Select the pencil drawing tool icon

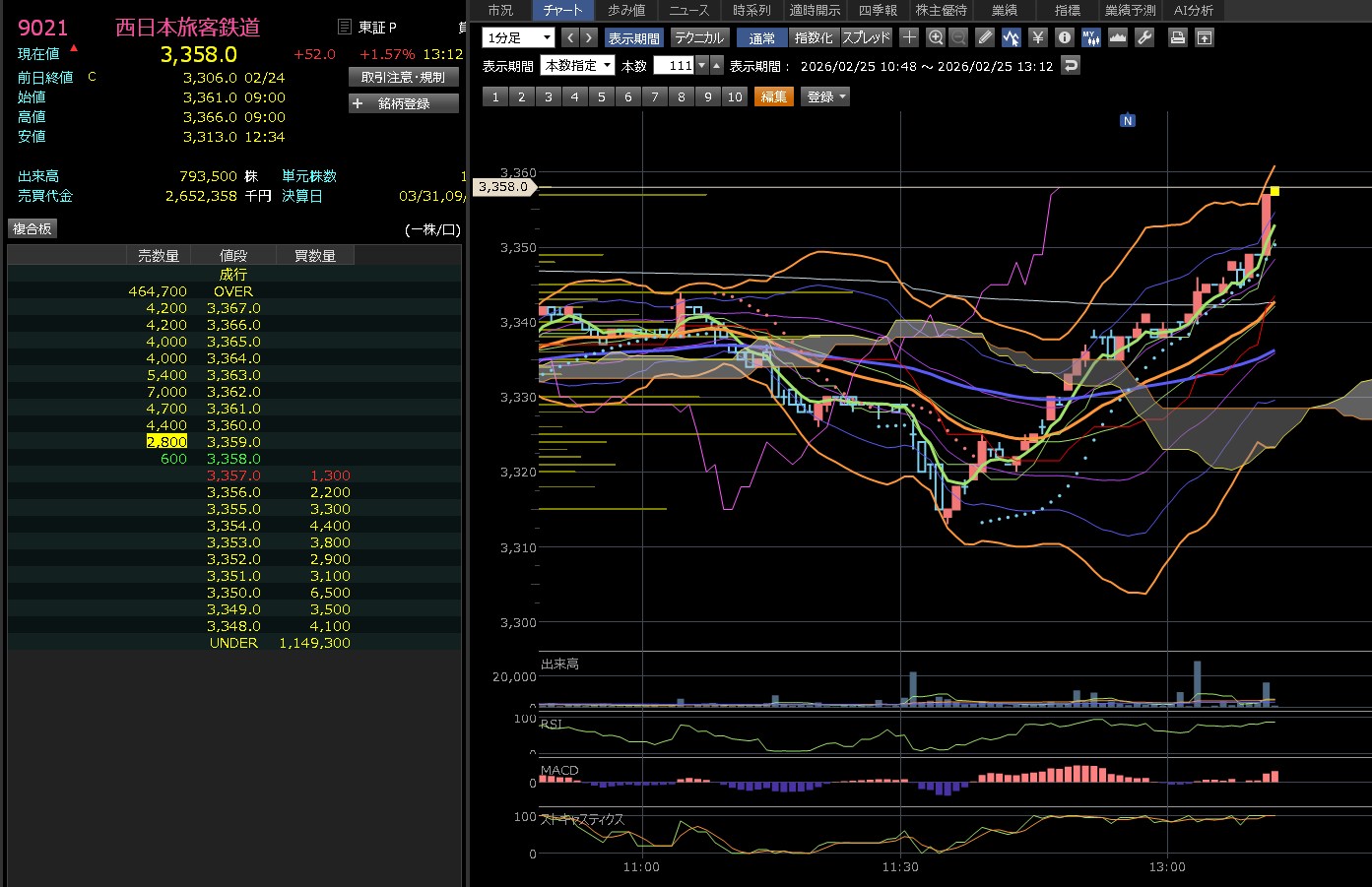(985, 37)
